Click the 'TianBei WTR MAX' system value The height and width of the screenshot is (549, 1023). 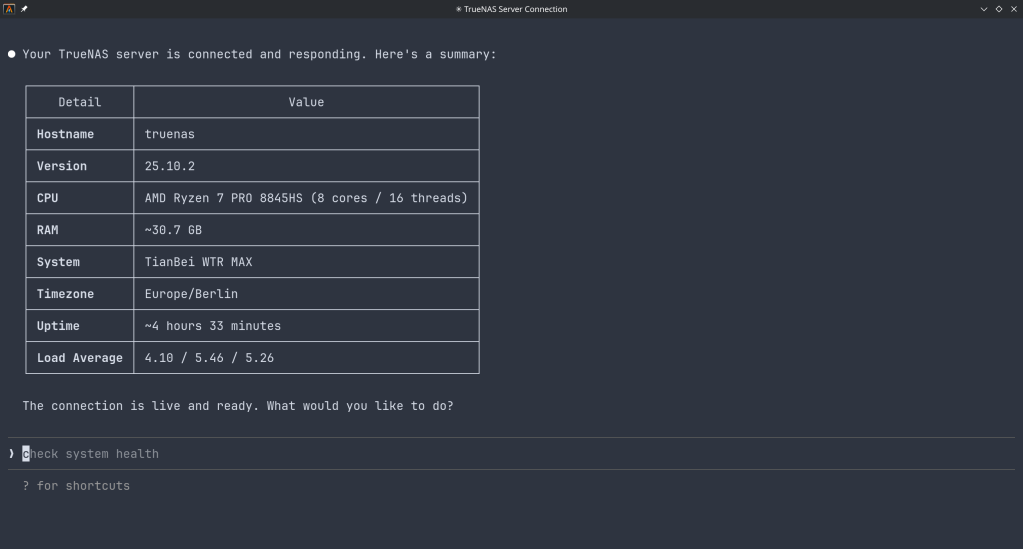198,262
